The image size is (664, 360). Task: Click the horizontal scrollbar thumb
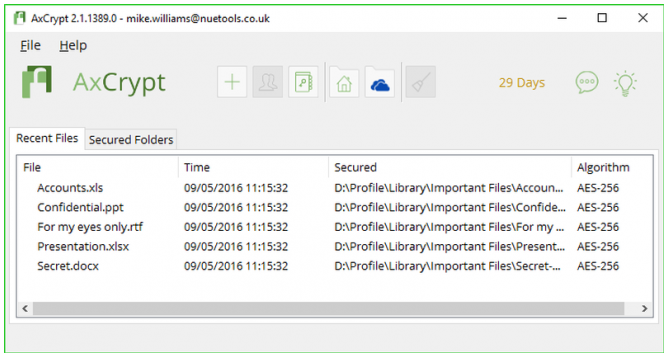click(329, 308)
